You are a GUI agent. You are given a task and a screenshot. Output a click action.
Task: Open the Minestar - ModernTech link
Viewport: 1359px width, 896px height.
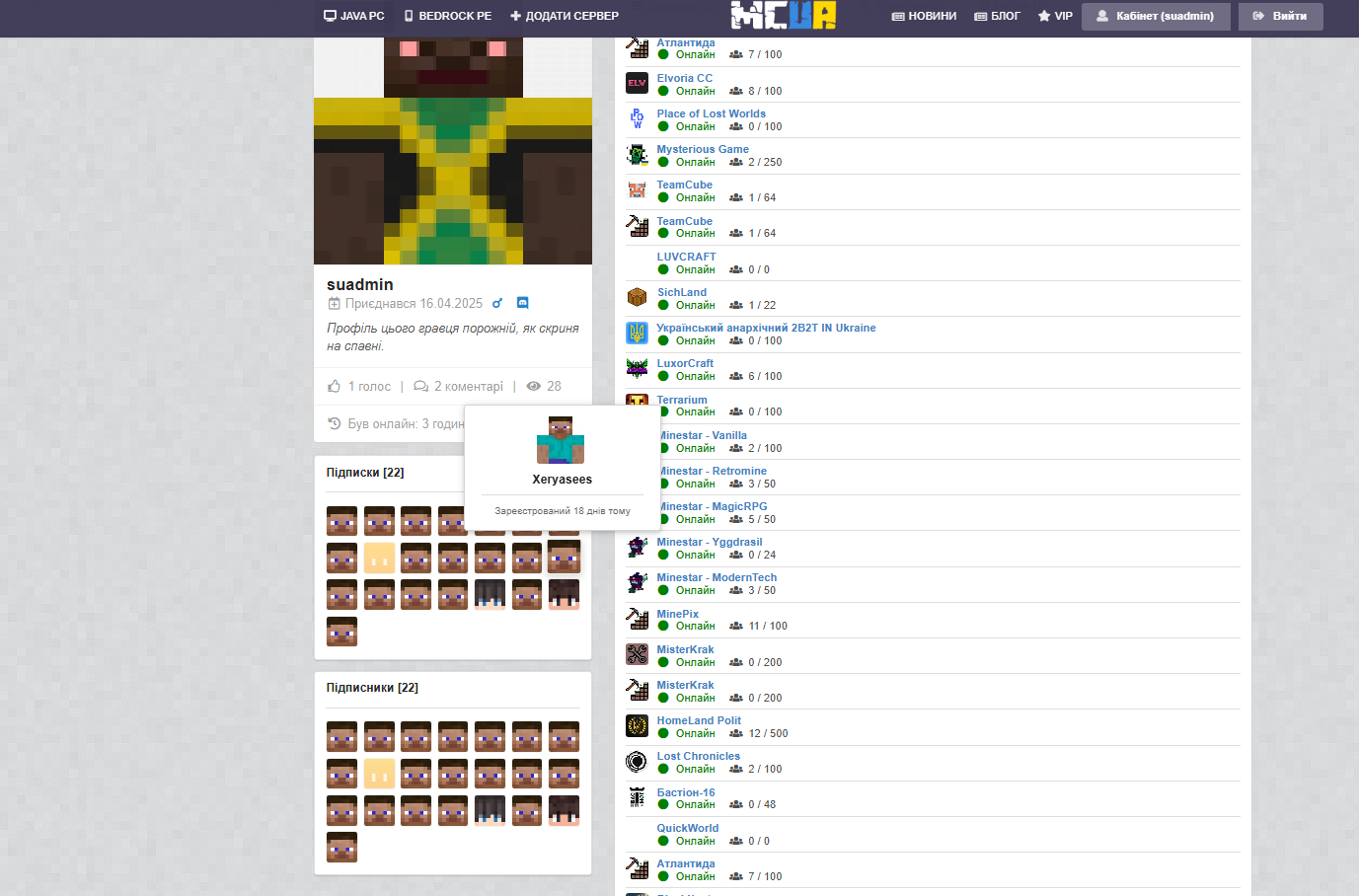tap(717, 577)
